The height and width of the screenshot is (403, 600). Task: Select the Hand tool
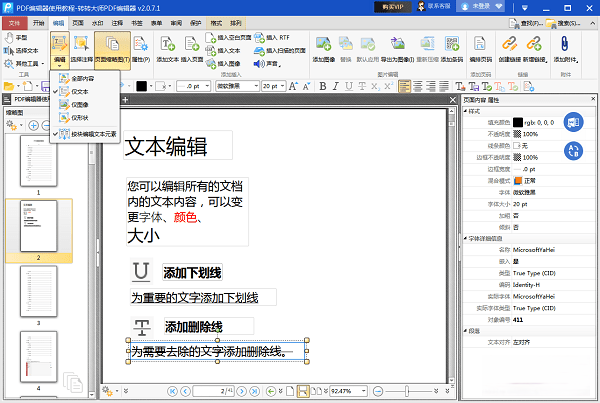(18, 36)
